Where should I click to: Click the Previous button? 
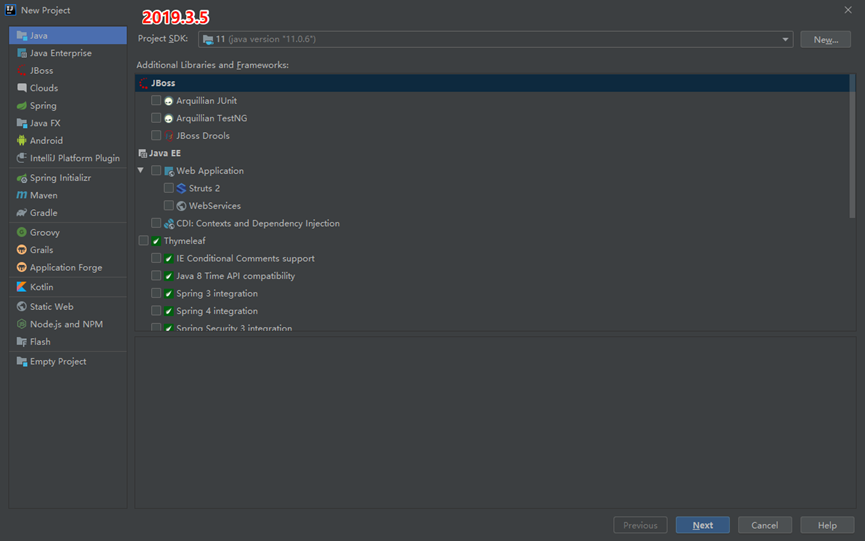pyautogui.click(x=640, y=525)
